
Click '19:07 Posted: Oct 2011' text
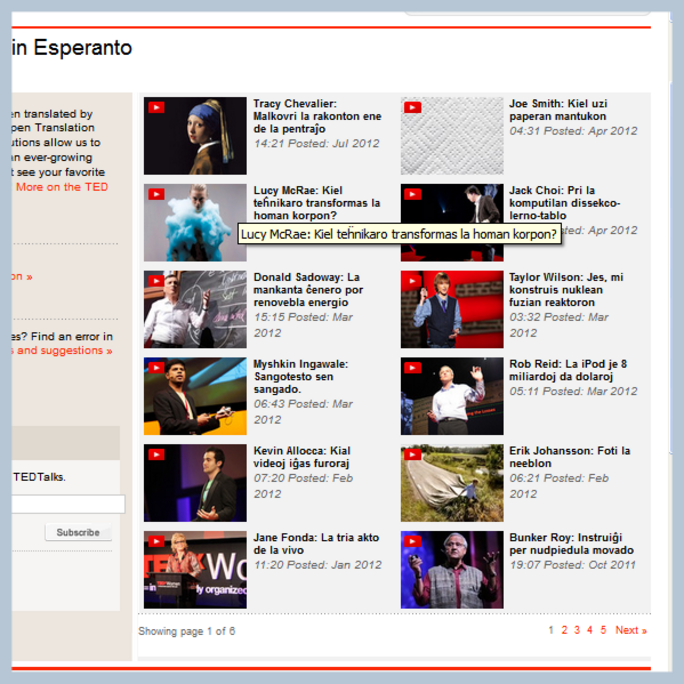[573, 565]
